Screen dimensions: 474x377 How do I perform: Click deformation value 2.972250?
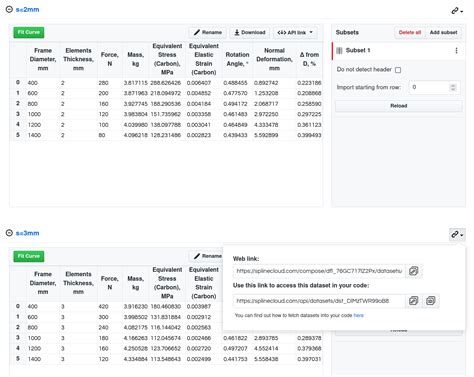(x=266, y=114)
